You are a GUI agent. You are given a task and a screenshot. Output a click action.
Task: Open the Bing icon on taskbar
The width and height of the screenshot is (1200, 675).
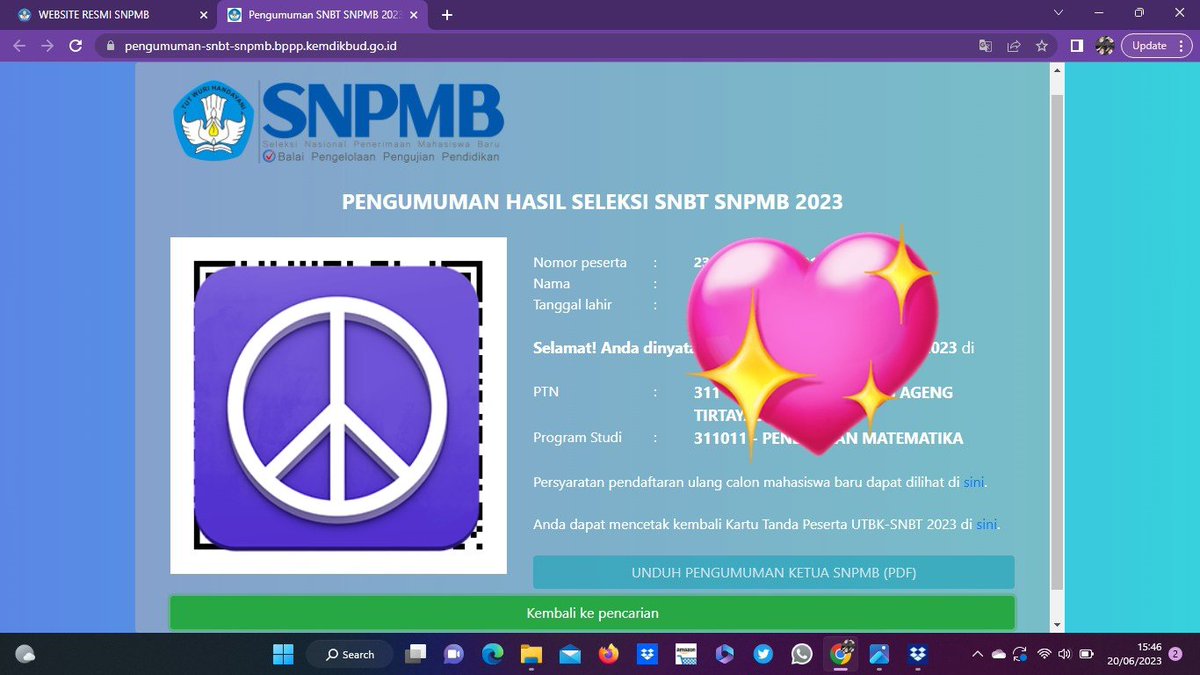pos(725,654)
